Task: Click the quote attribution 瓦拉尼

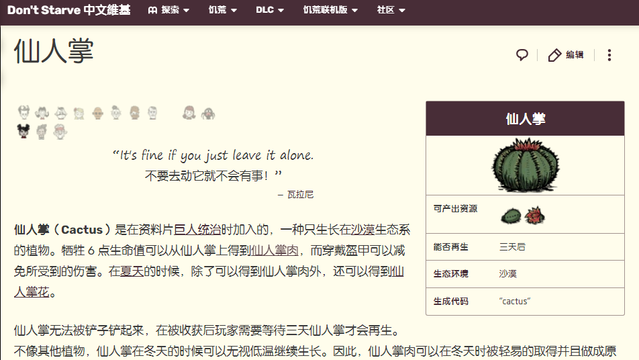Action: [x=300, y=194]
